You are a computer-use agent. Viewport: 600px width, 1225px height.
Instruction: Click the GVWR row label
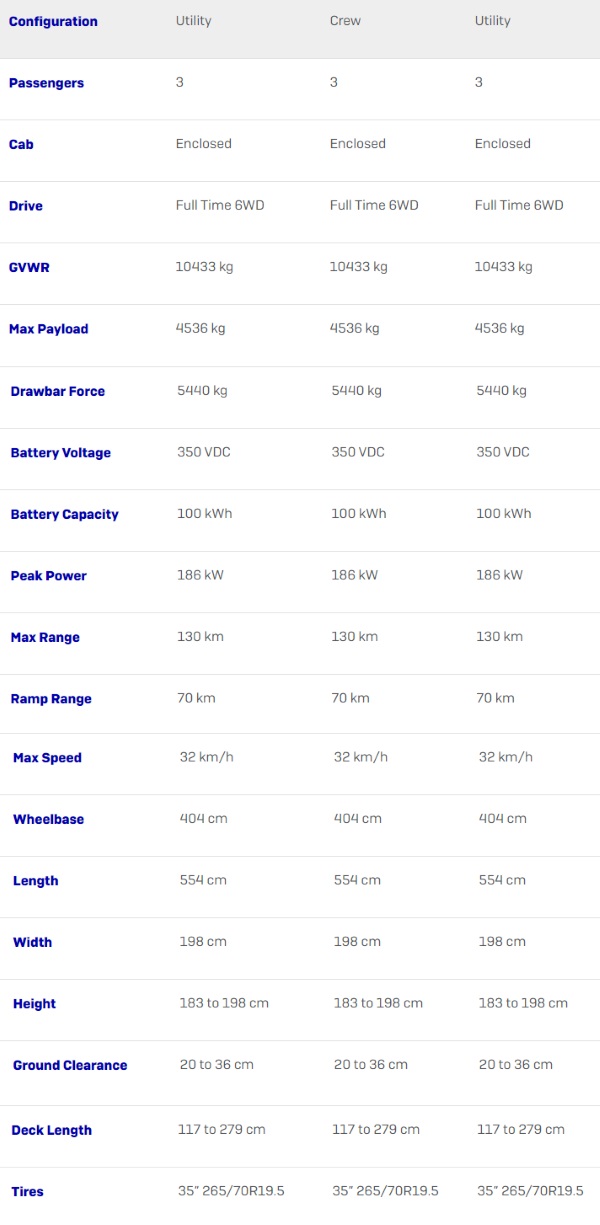[29, 268]
